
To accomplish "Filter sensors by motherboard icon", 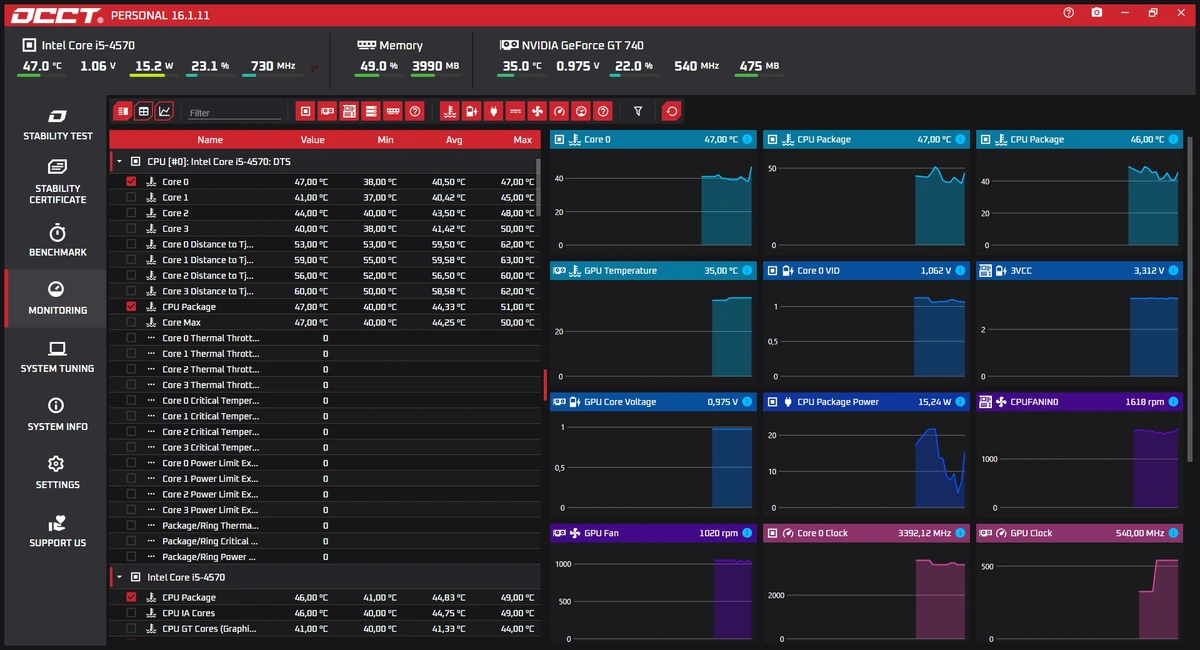I will (x=349, y=111).
